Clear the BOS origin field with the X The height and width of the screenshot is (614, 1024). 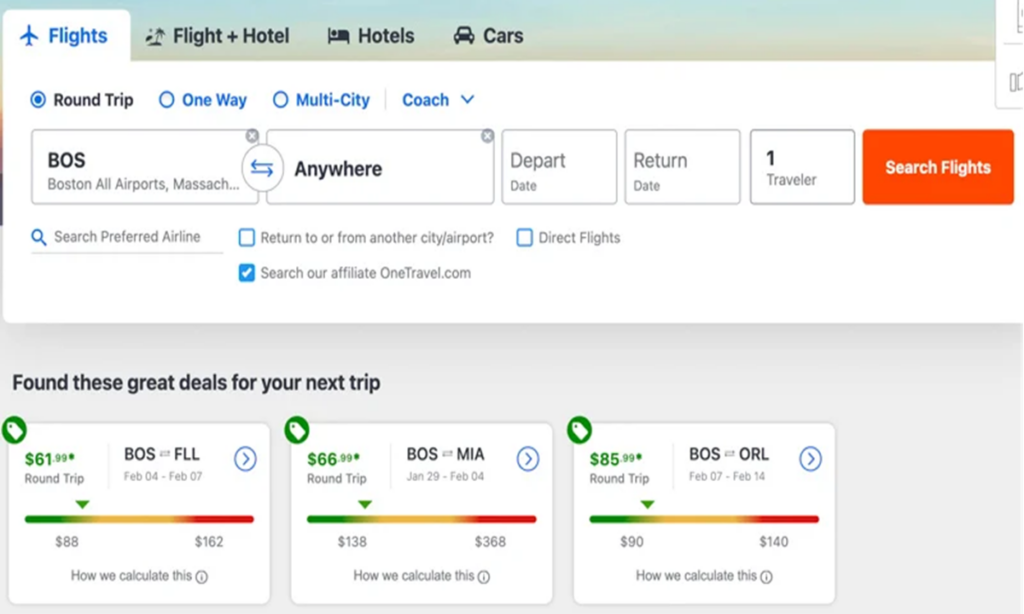(252, 136)
